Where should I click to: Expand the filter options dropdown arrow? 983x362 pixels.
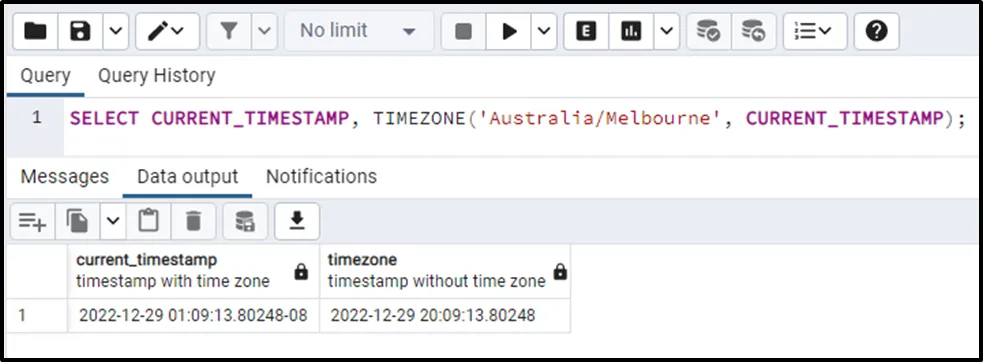coord(265,31)
